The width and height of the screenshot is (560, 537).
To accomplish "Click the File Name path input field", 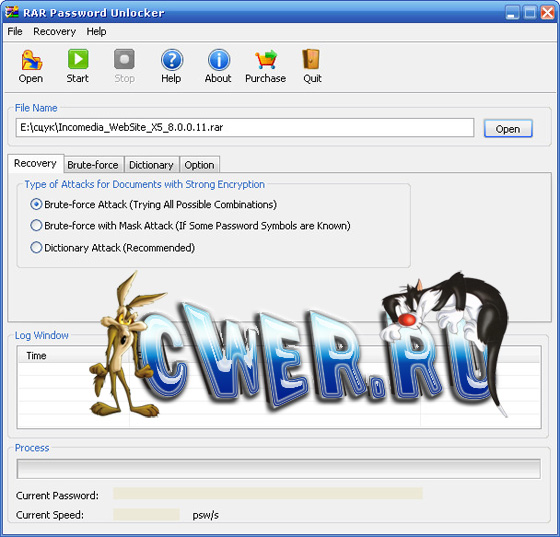I will tap(245, 127).
